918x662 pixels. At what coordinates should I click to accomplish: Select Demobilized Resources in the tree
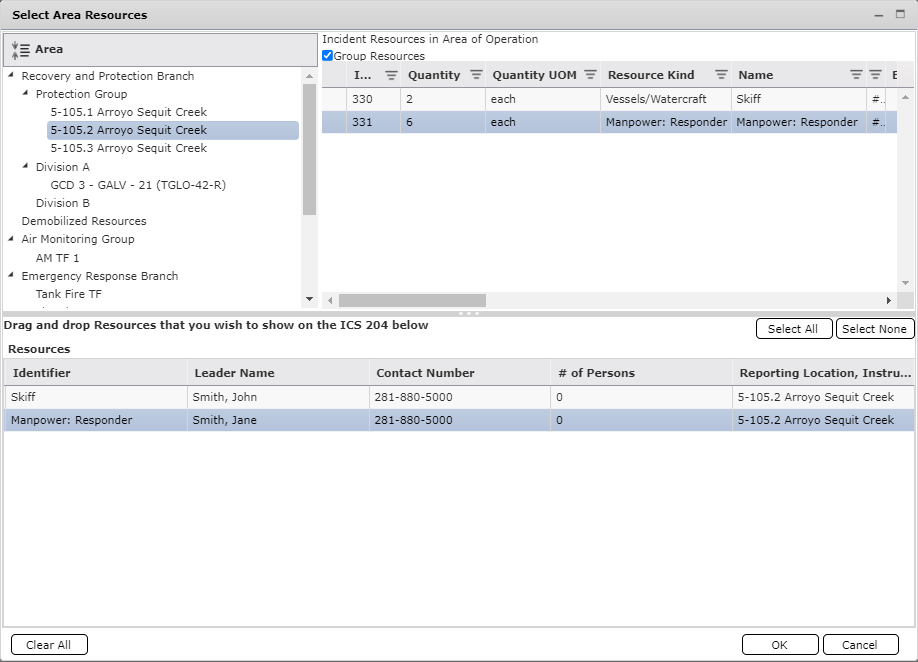point(84,221)
